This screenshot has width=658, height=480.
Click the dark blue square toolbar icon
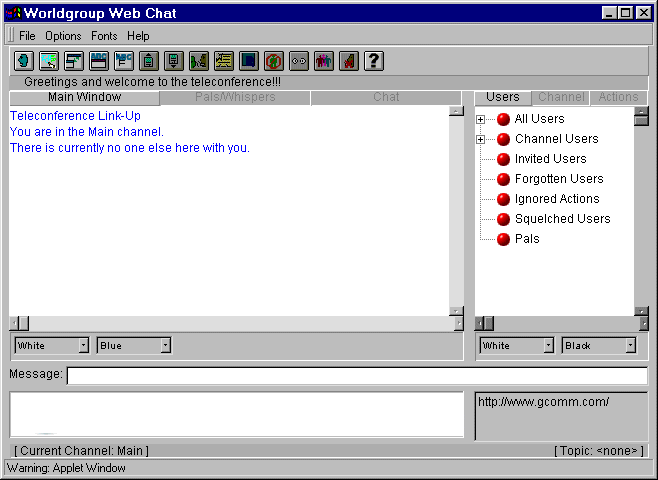[248, 61]
